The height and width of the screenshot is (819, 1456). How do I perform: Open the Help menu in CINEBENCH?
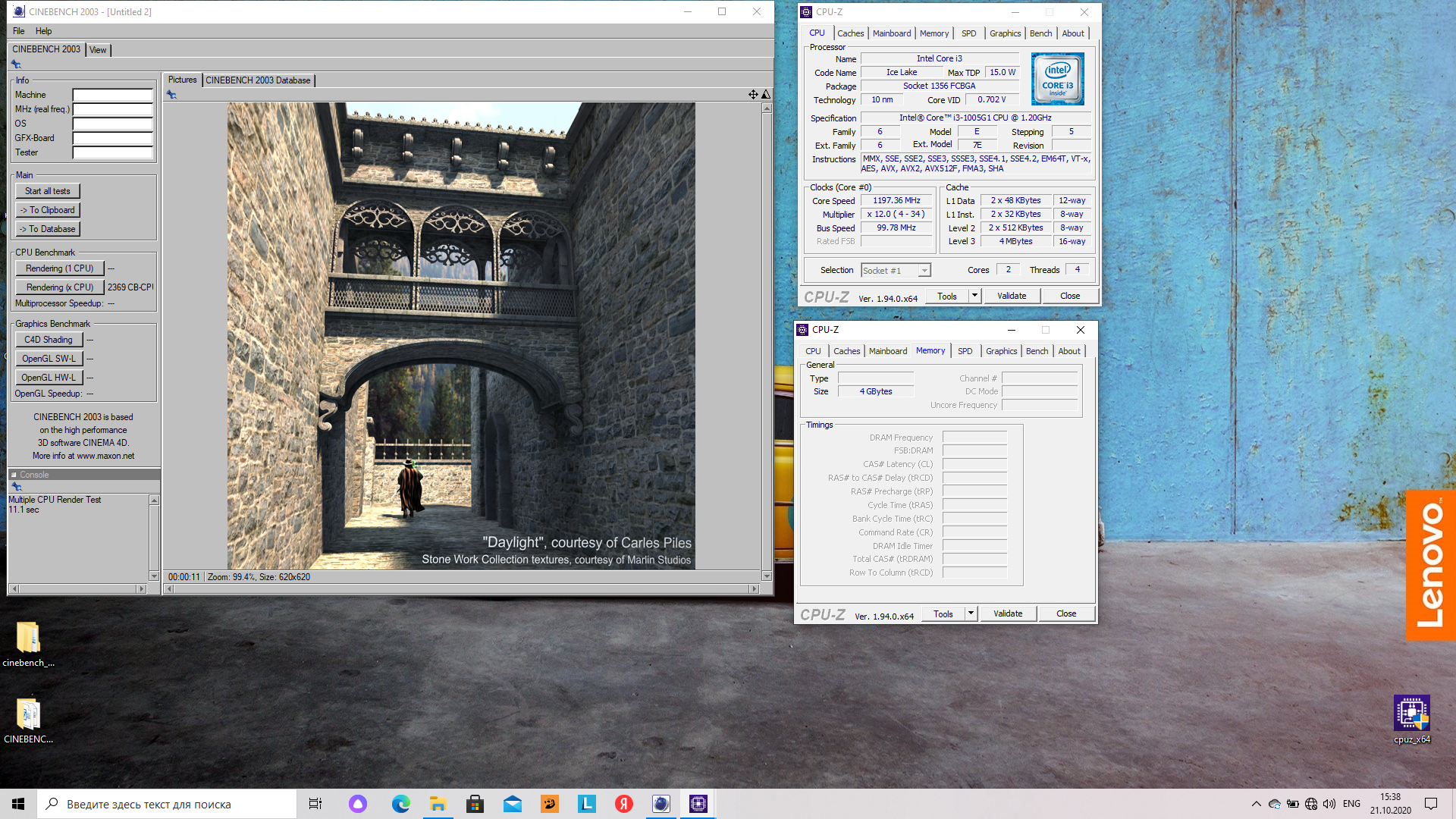tap(44, 31)
